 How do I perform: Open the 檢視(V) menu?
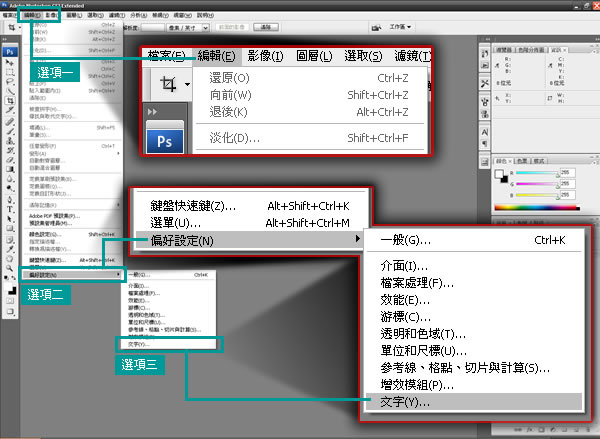(x=160, y=15)
